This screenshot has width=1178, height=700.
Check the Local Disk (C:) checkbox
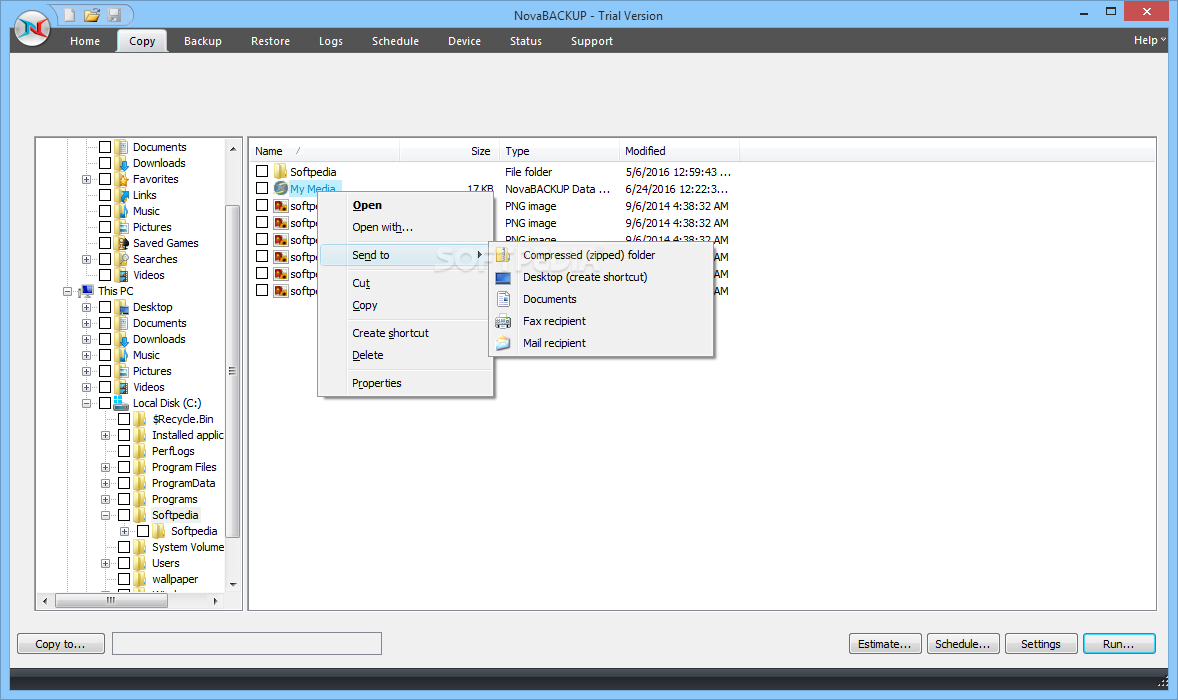click(x=105, y=403)
